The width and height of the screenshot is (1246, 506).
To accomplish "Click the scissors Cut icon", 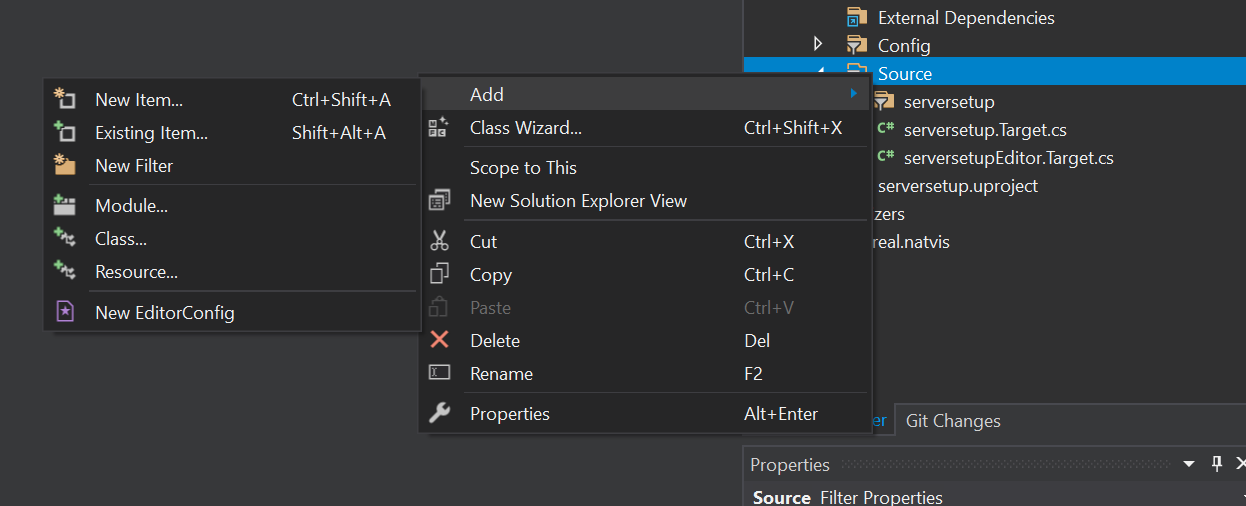I will pyautogui.click(x=439, y=241).
